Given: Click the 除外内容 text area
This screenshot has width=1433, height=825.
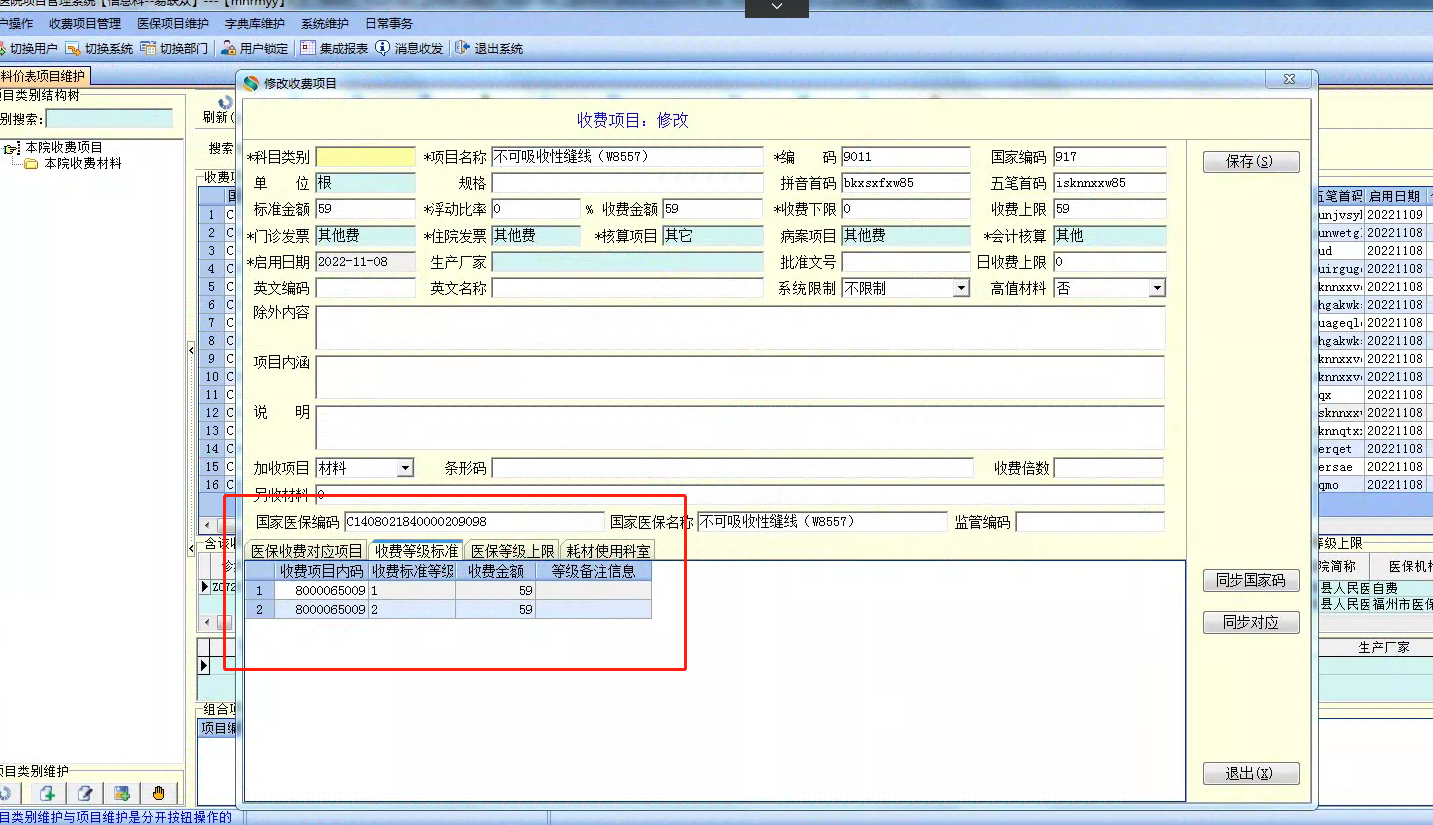Looking at the screenshot, I should 740,327.
